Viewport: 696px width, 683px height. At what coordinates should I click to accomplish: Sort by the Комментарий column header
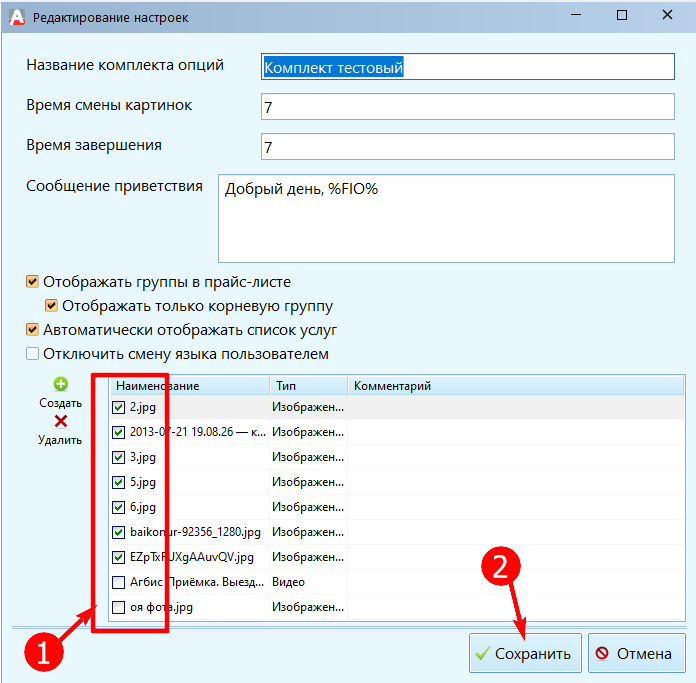coord(516,386)
